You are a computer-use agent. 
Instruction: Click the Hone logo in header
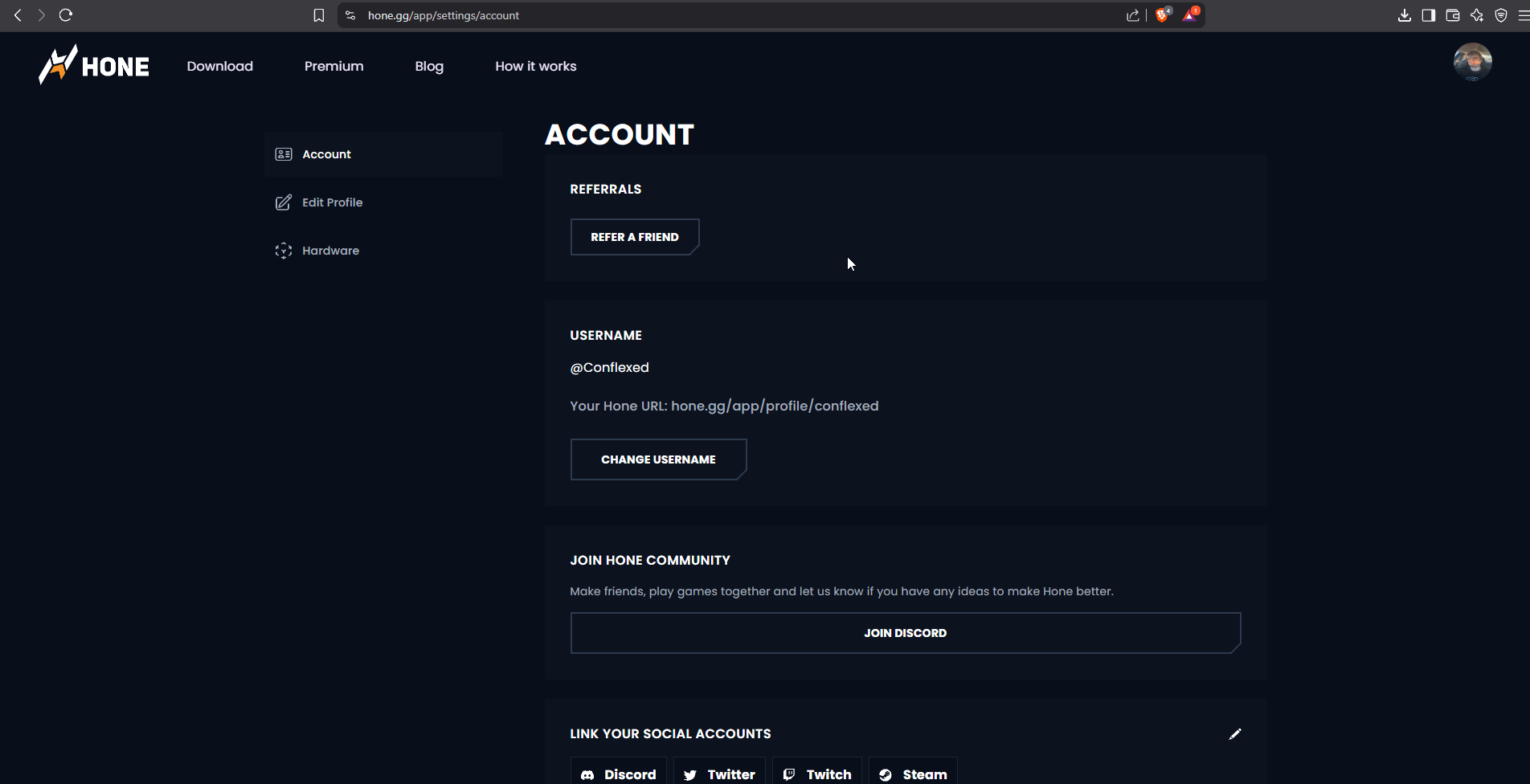[94, 65]
